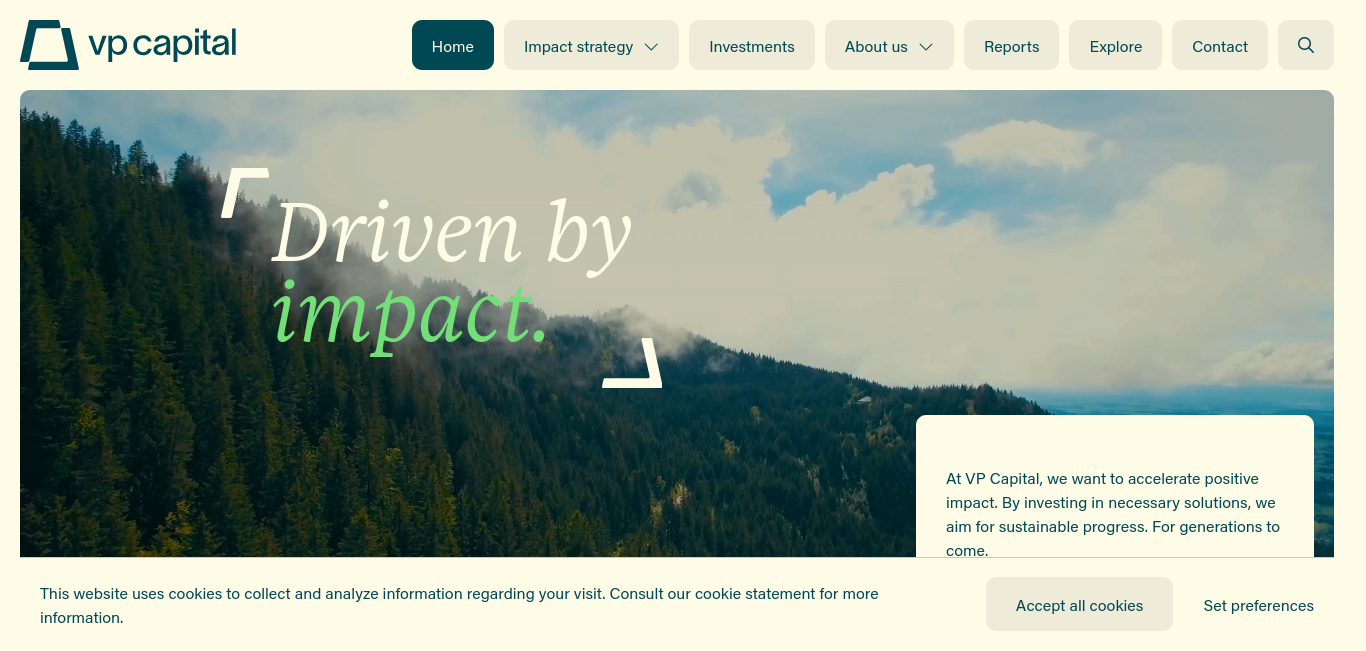Open the Investments page
The height and width of the screenshot is (651, 1366).
pos(752,45)
